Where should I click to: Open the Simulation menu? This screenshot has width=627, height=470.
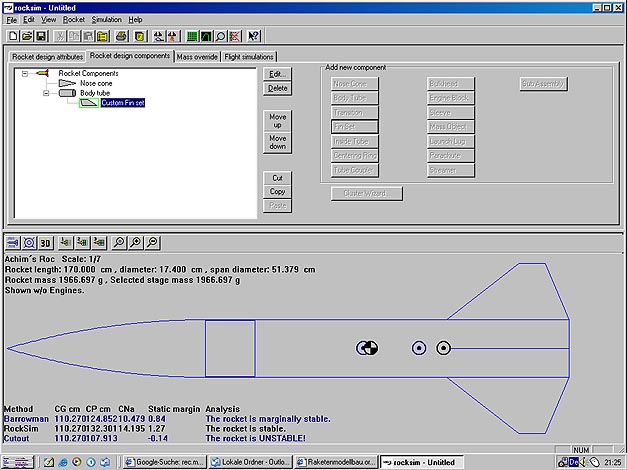(106, 20)
